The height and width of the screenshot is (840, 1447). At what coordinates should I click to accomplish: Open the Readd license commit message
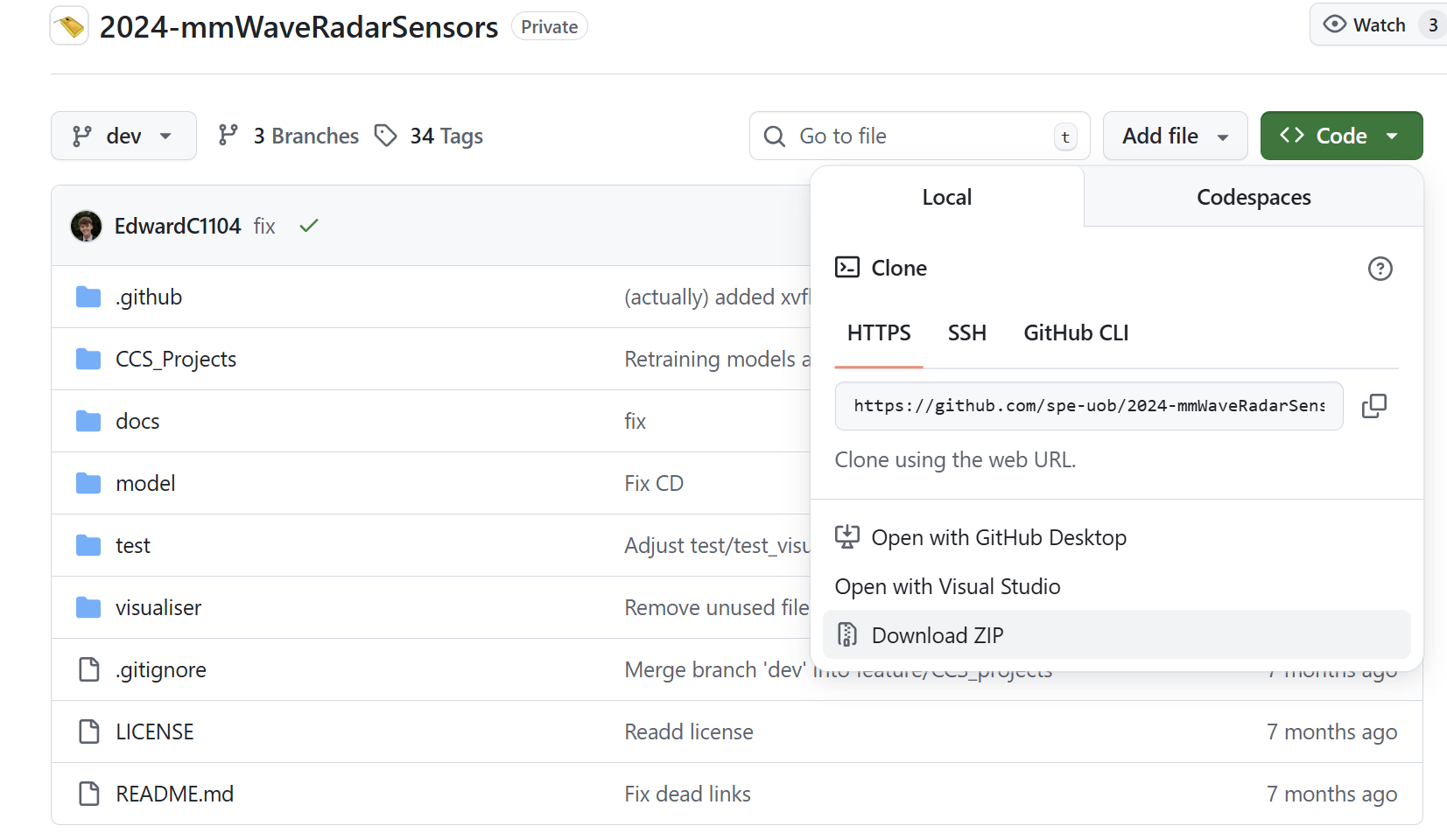click(689, 732)
